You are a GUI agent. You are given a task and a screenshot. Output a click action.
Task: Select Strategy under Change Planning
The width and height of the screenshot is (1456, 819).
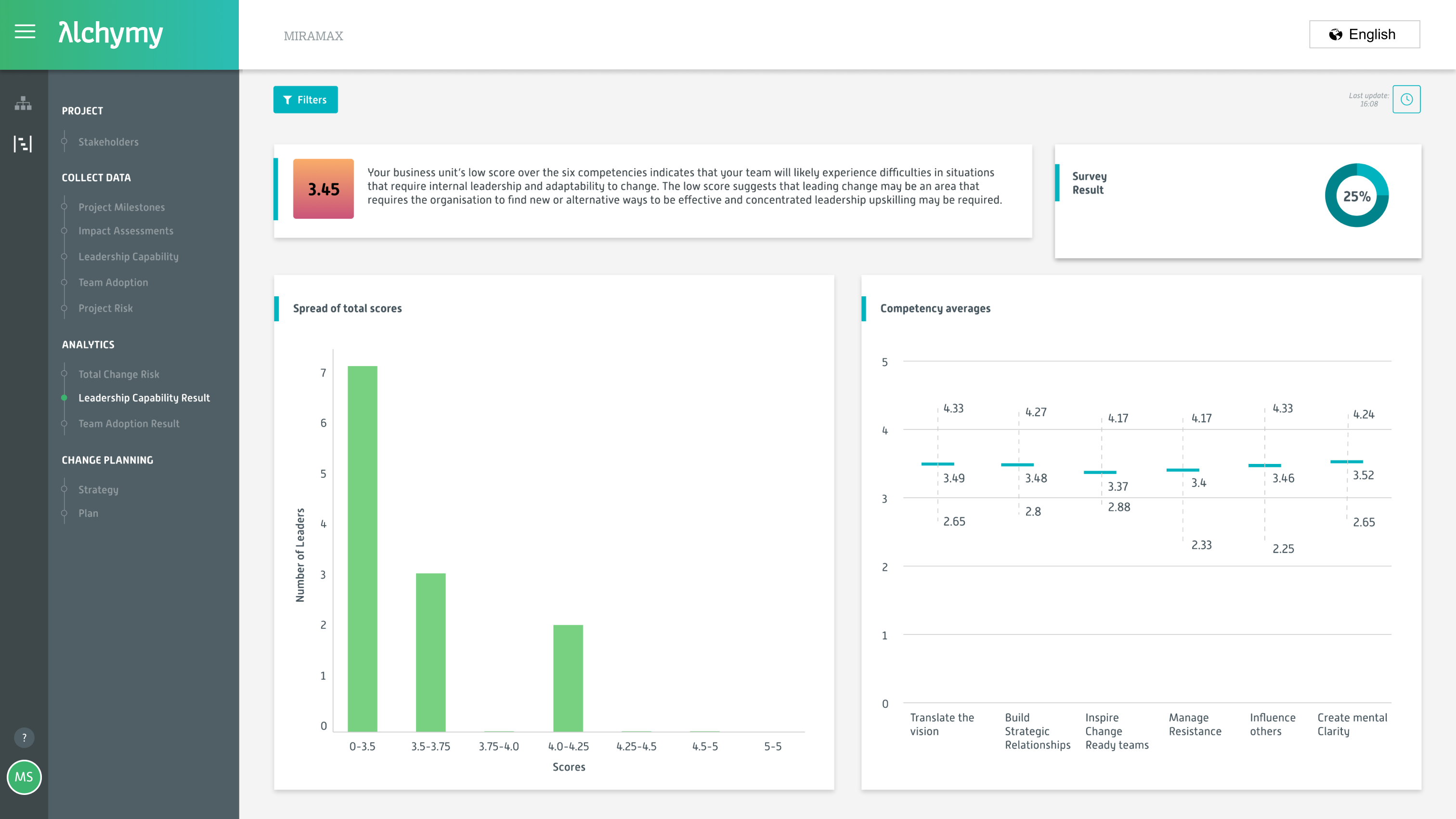[x=98, y=489]
